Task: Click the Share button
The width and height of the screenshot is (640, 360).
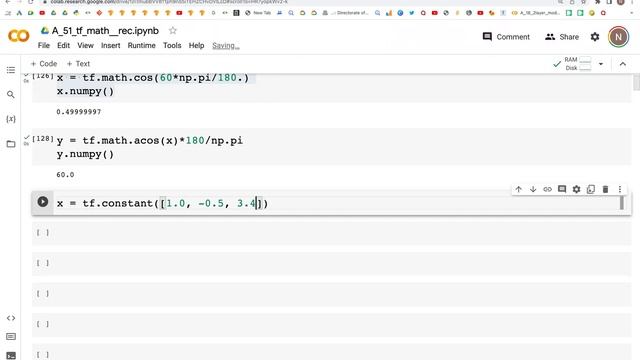Action: (562, 37)
